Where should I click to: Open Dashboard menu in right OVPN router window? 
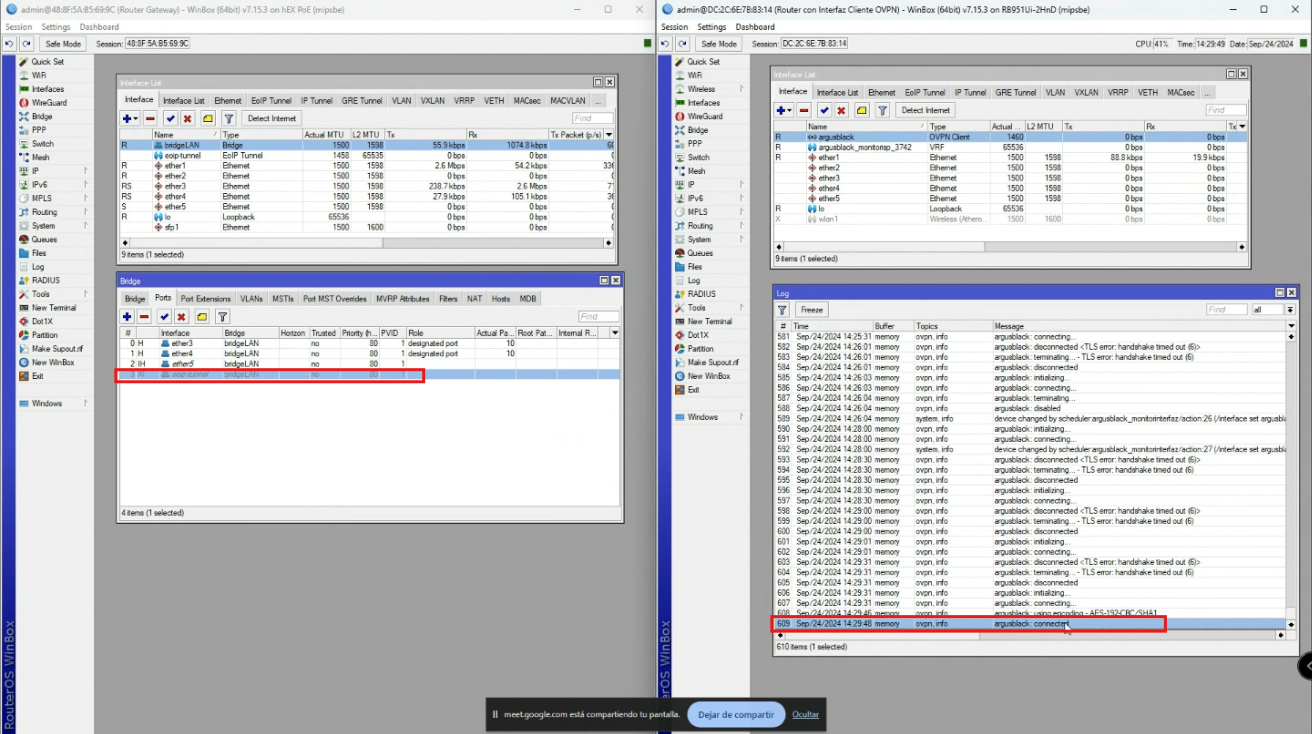click(755, 27)
